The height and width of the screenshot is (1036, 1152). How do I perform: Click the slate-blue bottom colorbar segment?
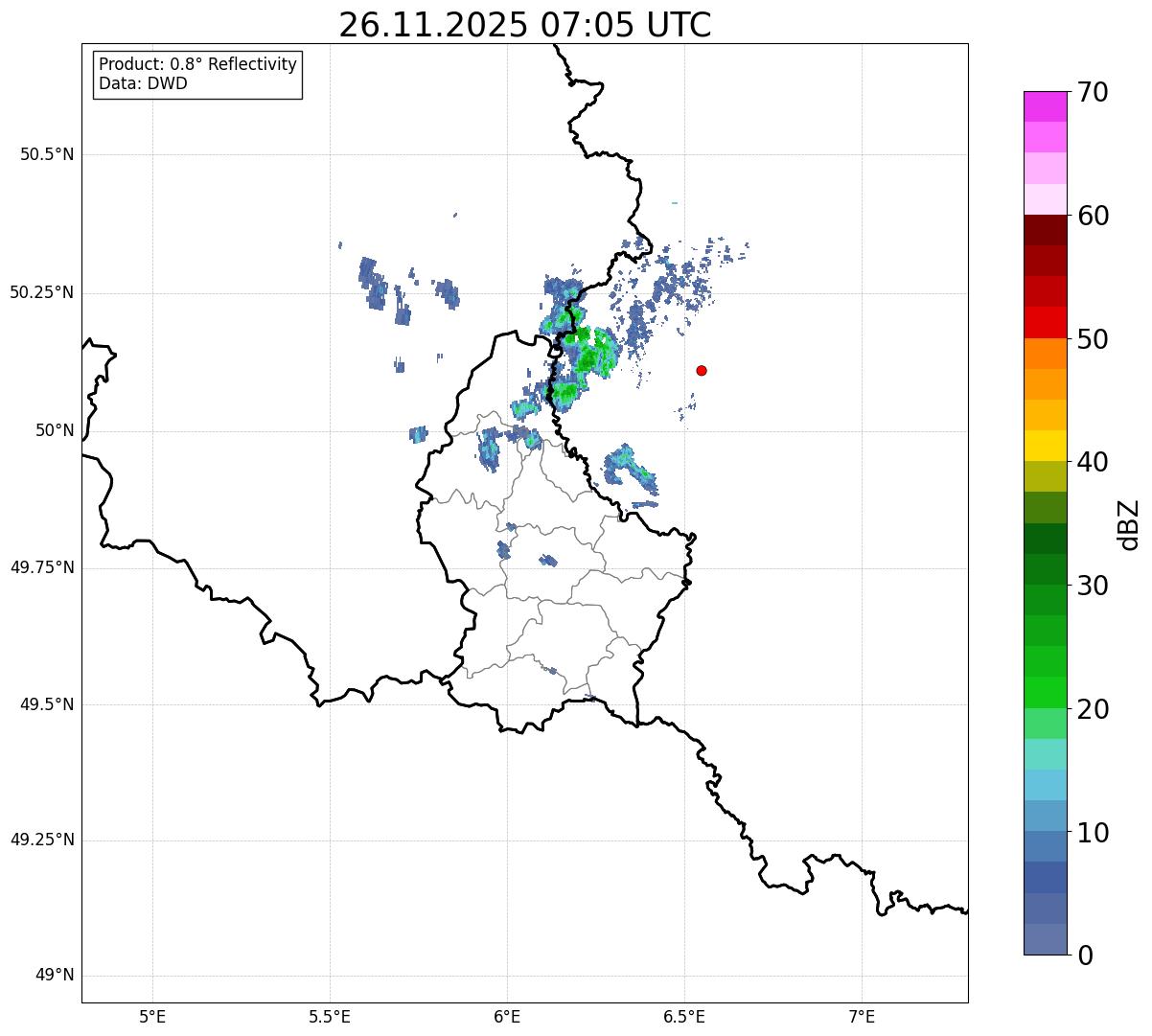pyautogui.click(x=1045, y=939)
